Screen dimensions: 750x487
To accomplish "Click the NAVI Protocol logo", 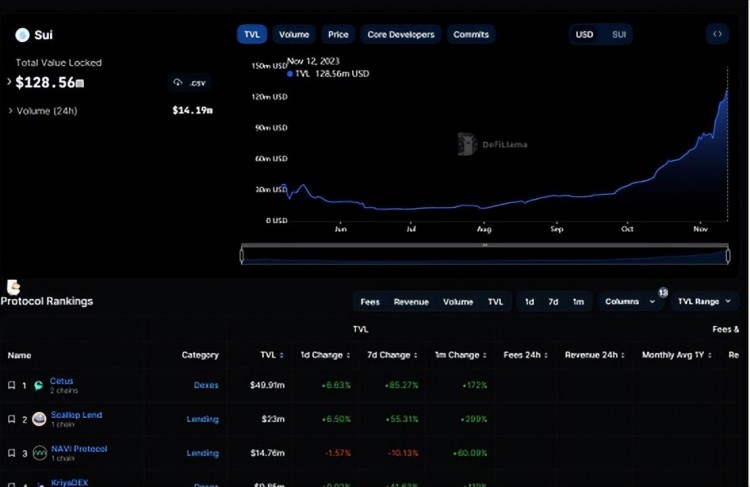I will coord(40,453).
